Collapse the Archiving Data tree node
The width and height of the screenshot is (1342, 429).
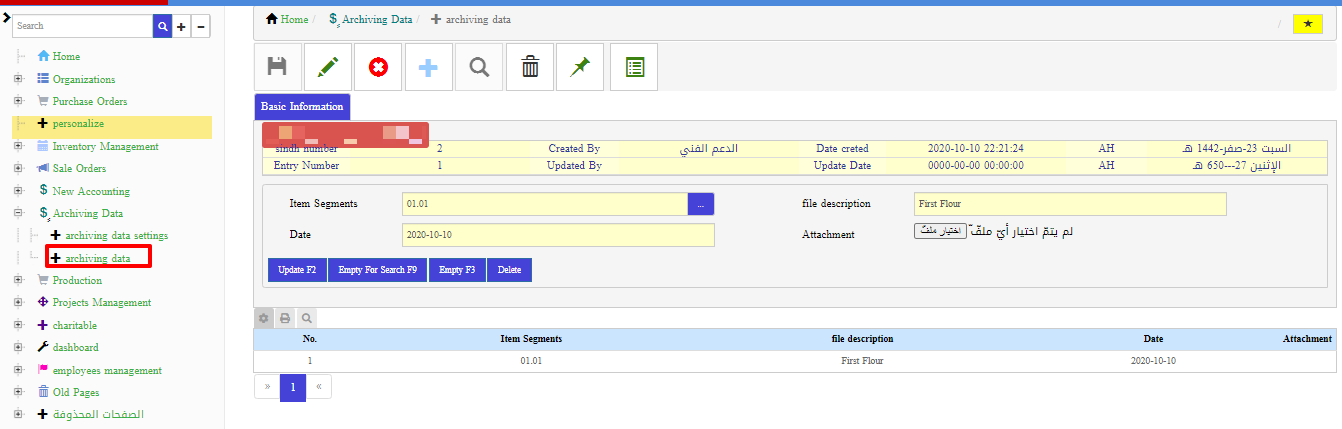[x=18, y=213]
